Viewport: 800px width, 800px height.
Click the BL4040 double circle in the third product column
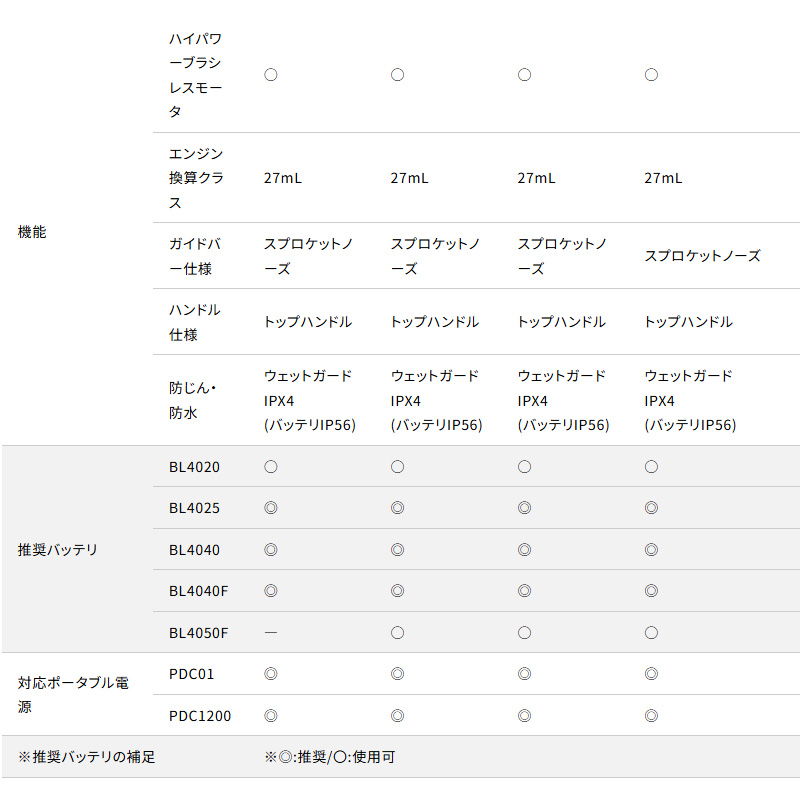pyautogui.click(x=524, y=550)
